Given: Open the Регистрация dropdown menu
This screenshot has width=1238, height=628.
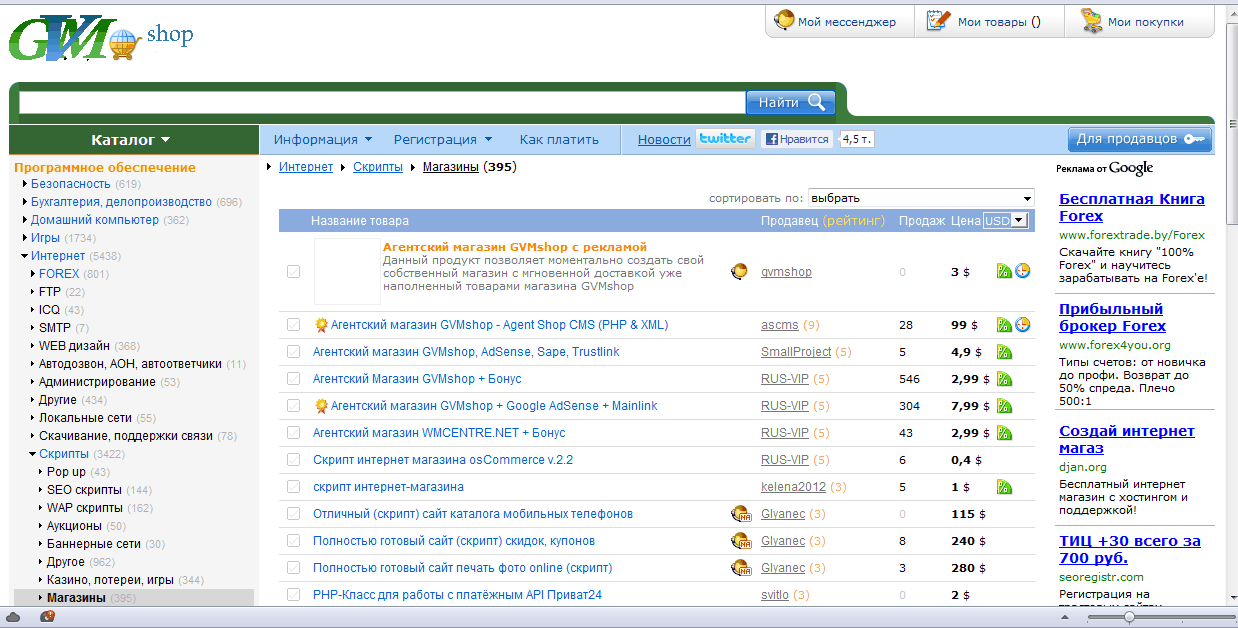Looking at the screenshot, I should 443,140.
